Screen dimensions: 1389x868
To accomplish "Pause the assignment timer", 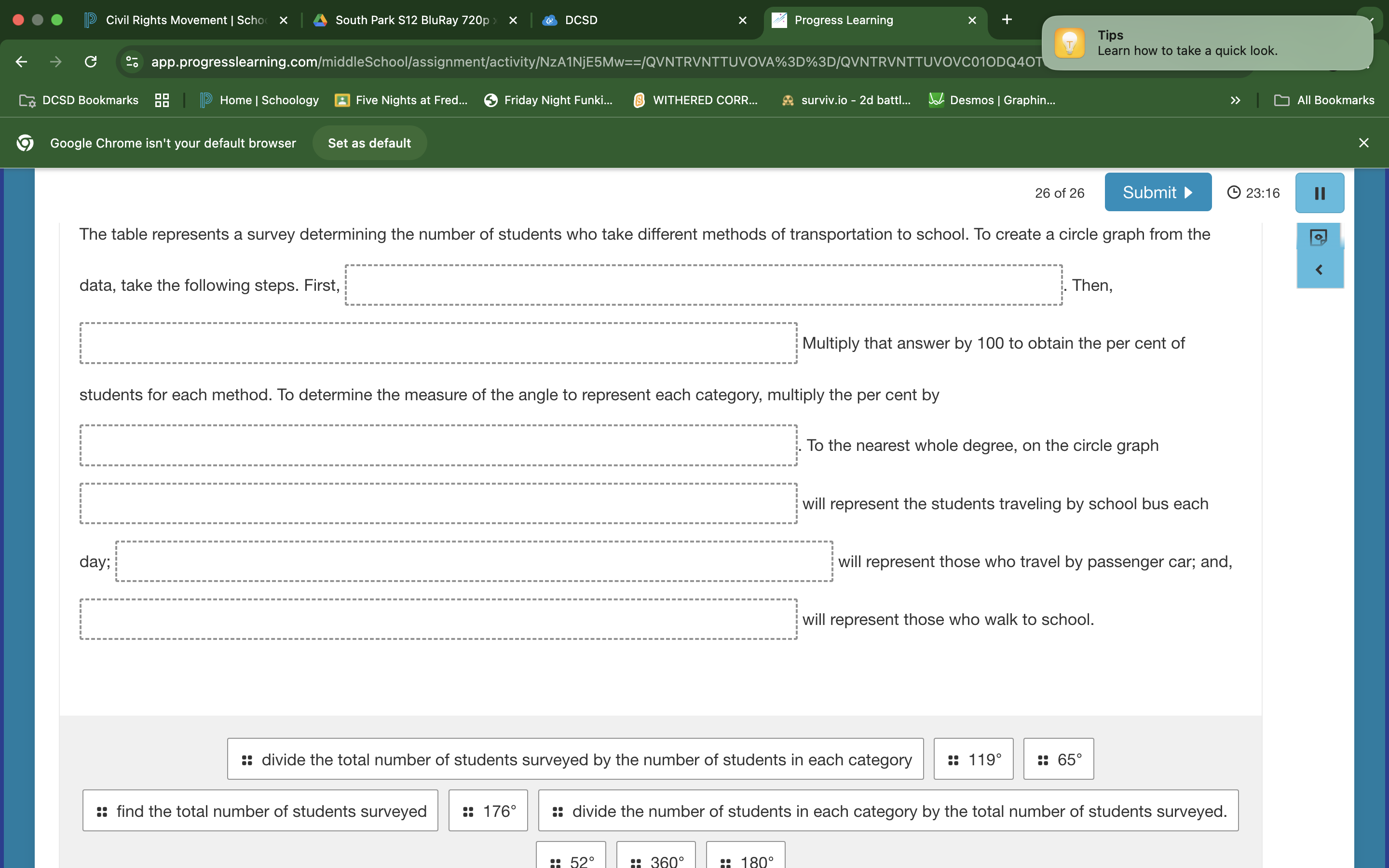I will pos(1320,193).
